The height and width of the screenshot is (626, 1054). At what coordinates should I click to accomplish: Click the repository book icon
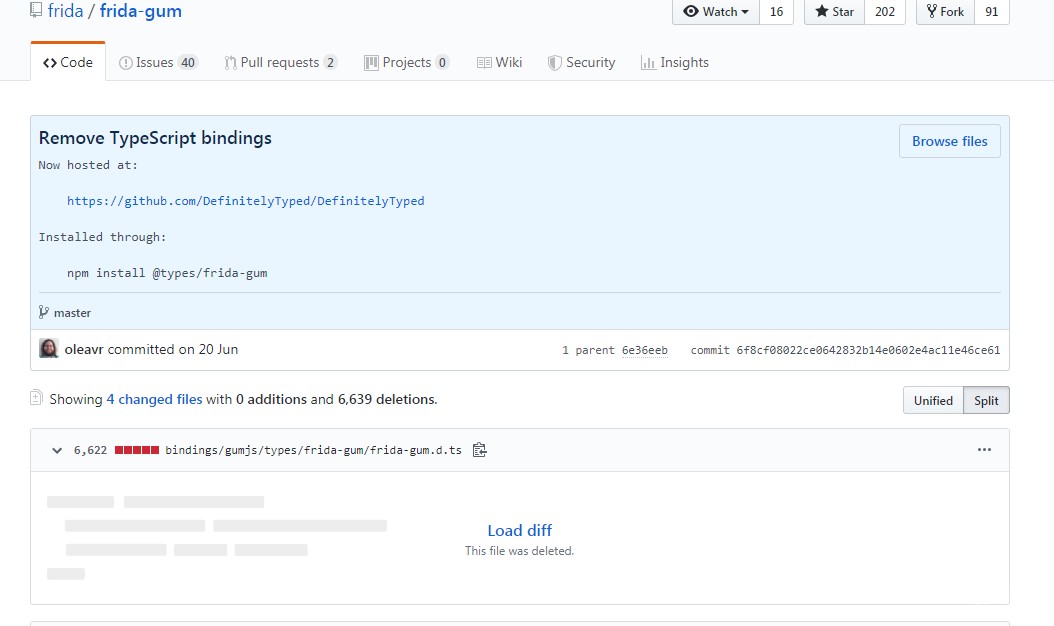pos(36,10)
